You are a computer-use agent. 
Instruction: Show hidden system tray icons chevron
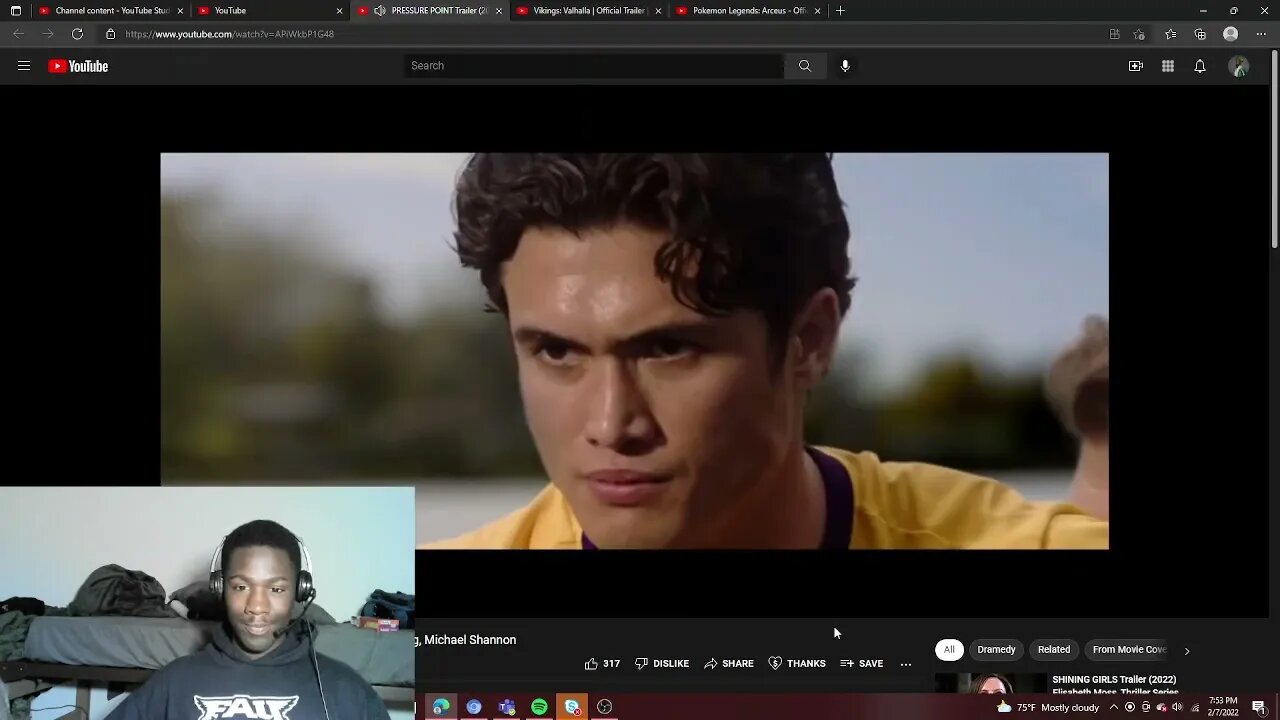[x=1114, y=707]
